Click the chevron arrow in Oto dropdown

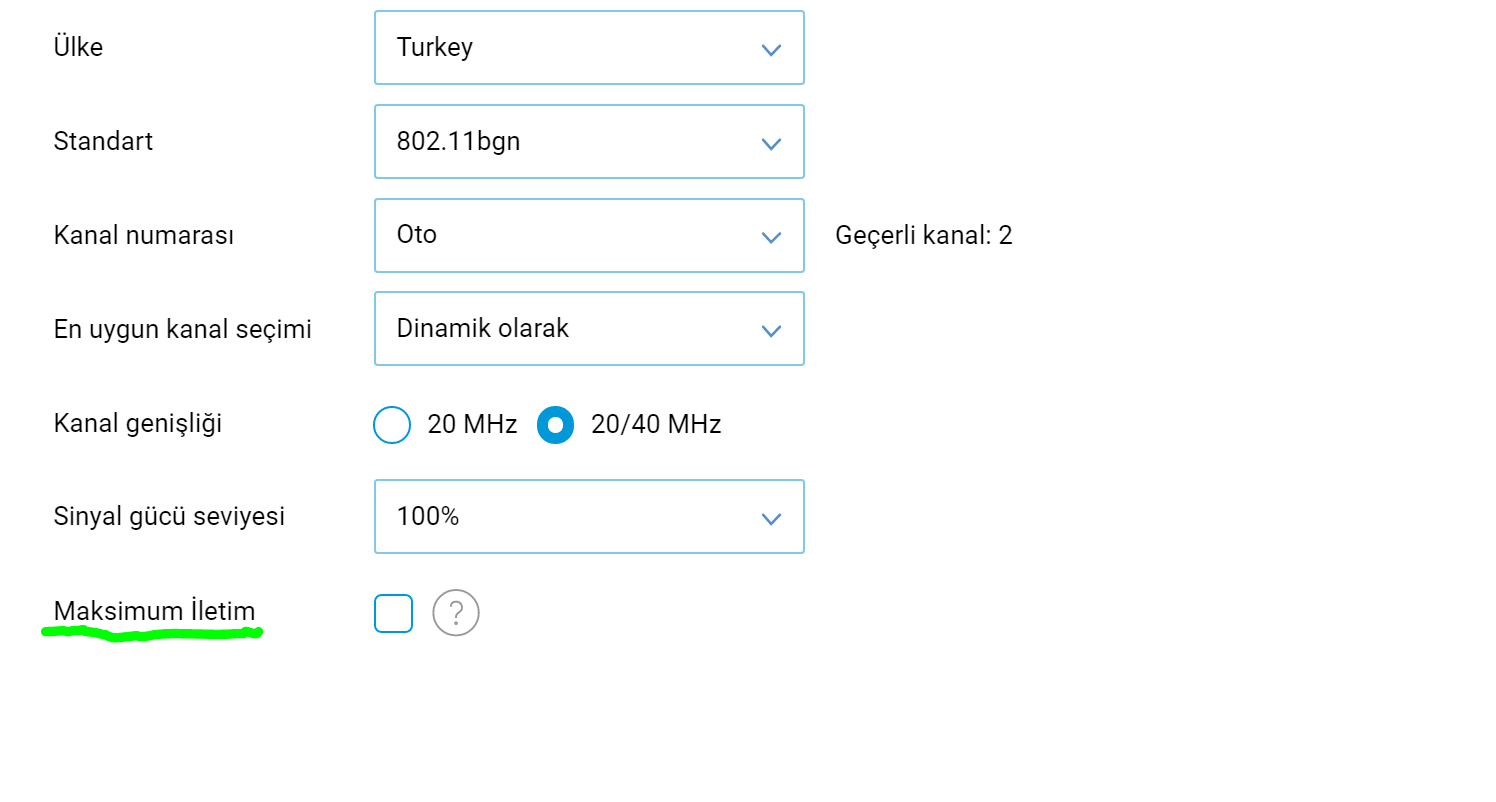pos(770,237)
